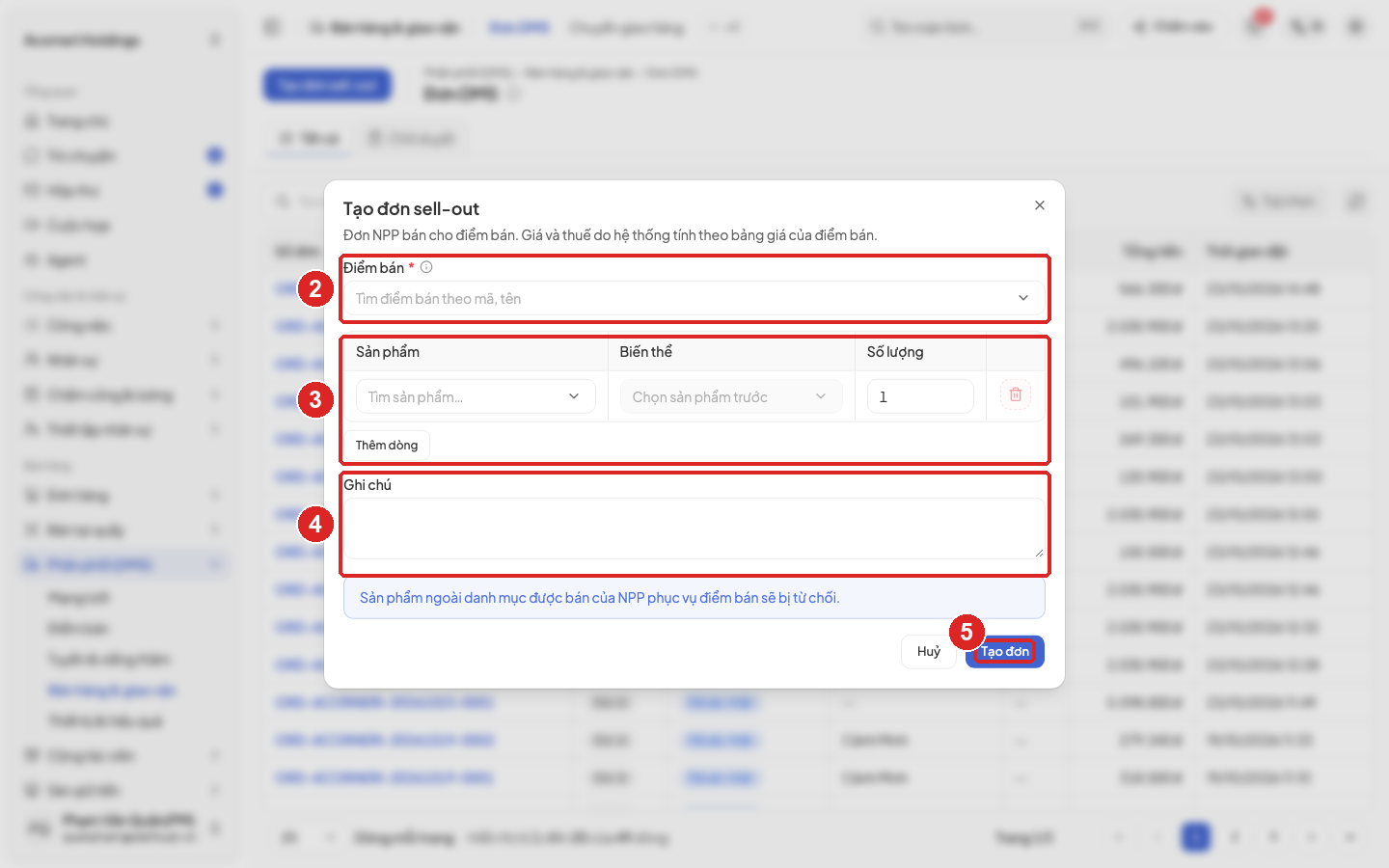Close the Tạo đơn sell-out dialog
Viewport: 1389px width, 868px height.
tap(1040, 205)
